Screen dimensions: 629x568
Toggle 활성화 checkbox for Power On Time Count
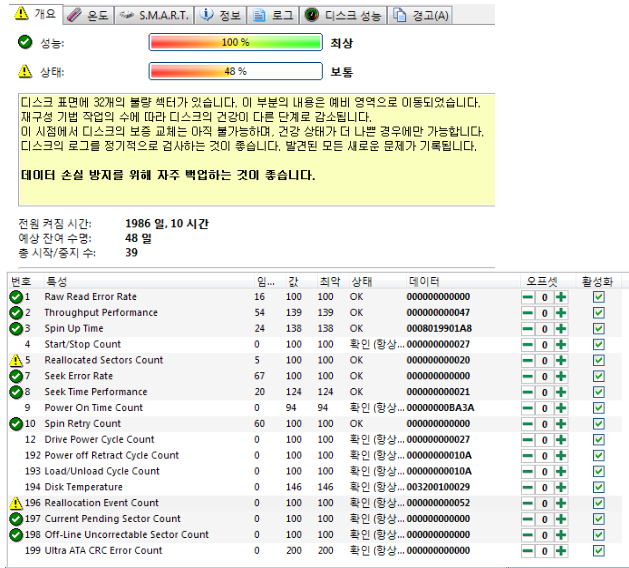599,408
